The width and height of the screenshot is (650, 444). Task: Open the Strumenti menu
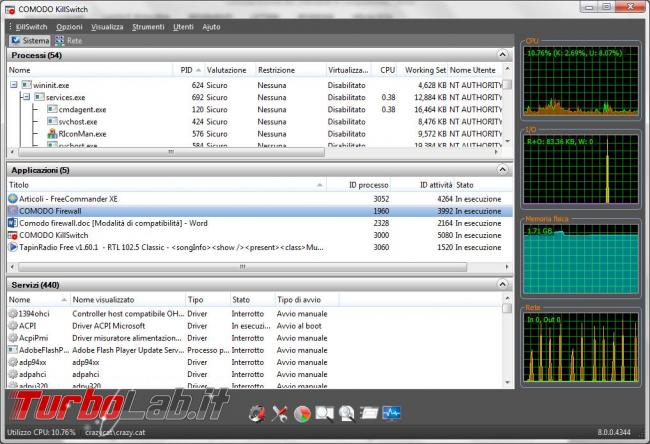(x=148, y=27)
